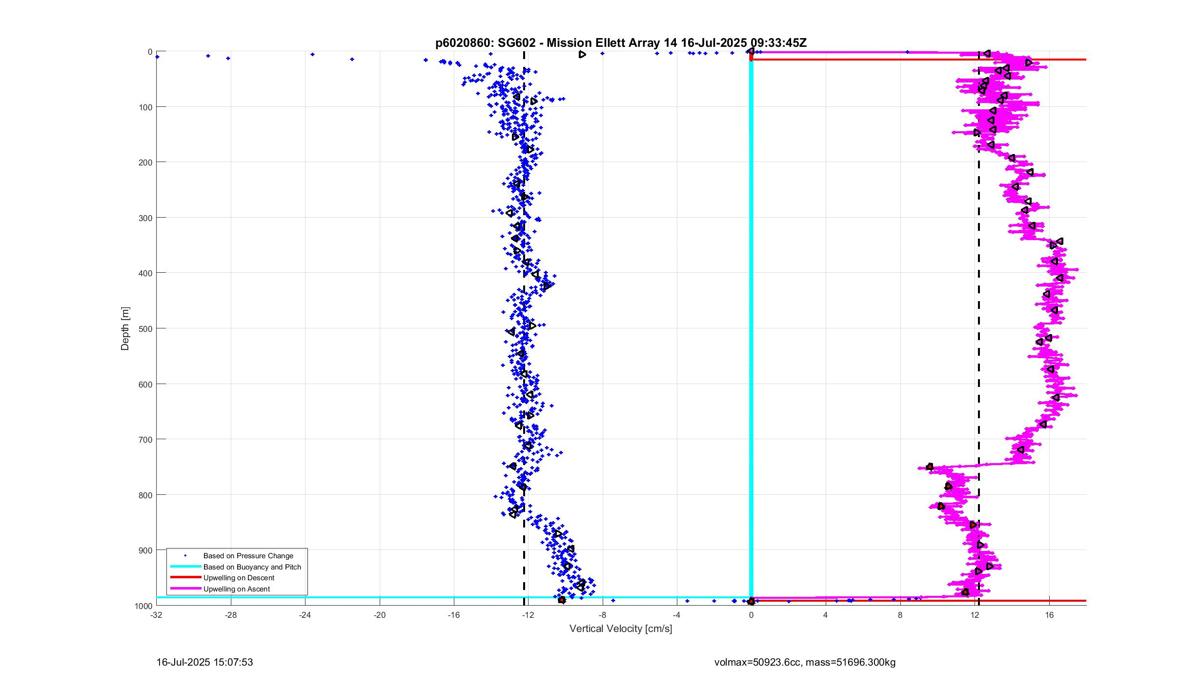This screenshot has width=1200, height=681.
Task: Click the "16" velocity axis tick label
Action: (x=1049, y=615)
